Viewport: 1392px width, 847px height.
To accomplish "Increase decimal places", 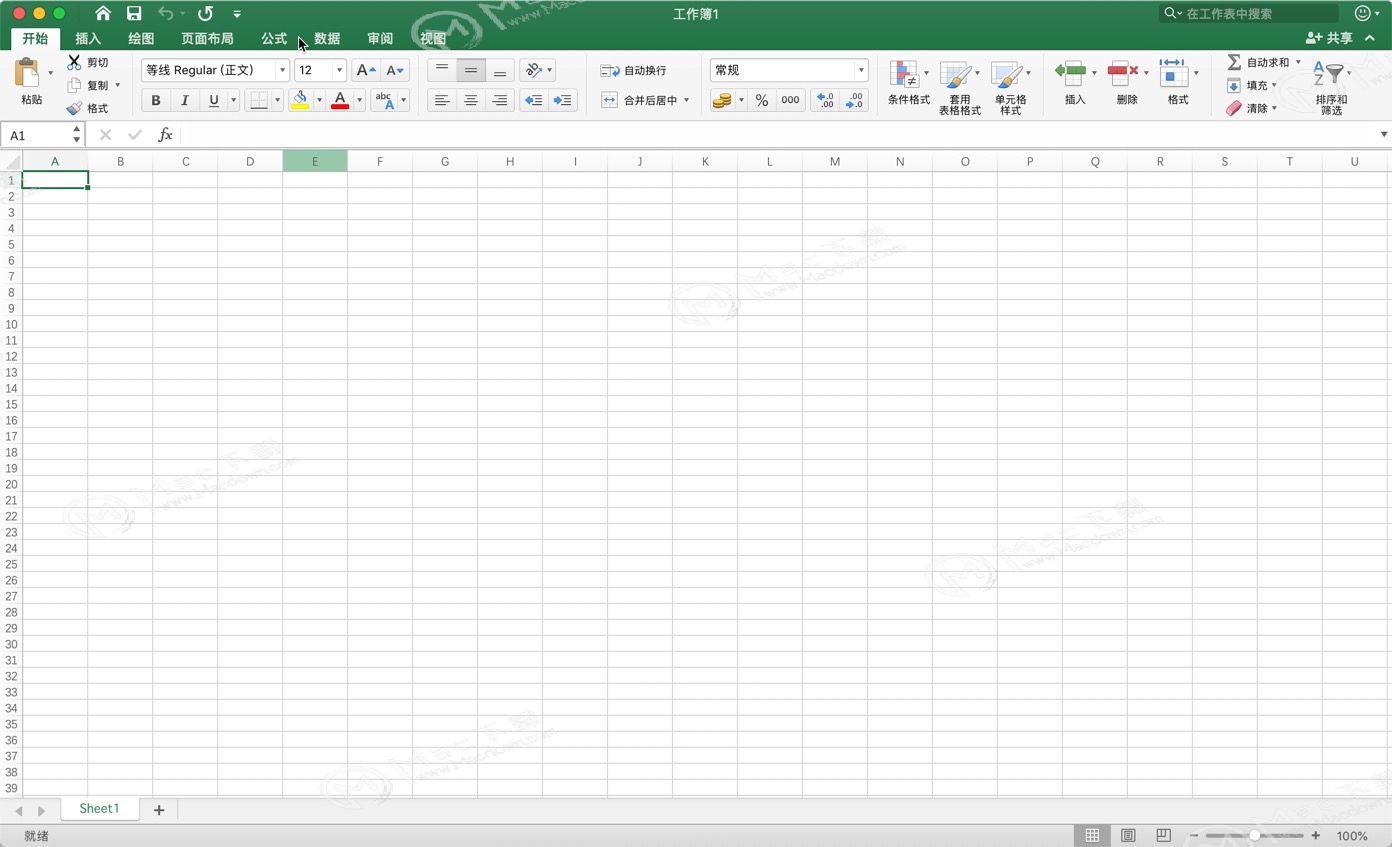I will tap(825, 100).
